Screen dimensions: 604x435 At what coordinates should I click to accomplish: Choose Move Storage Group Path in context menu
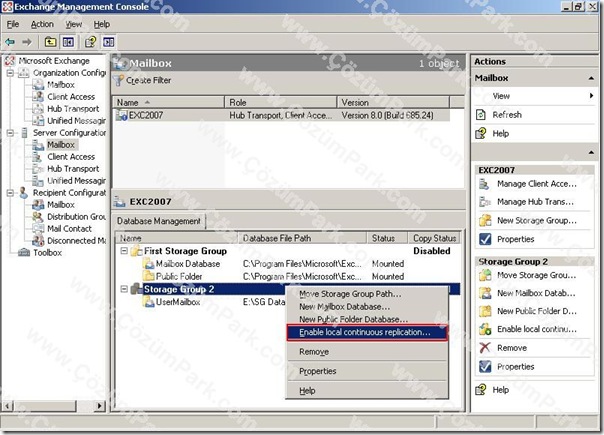(367, 294)
